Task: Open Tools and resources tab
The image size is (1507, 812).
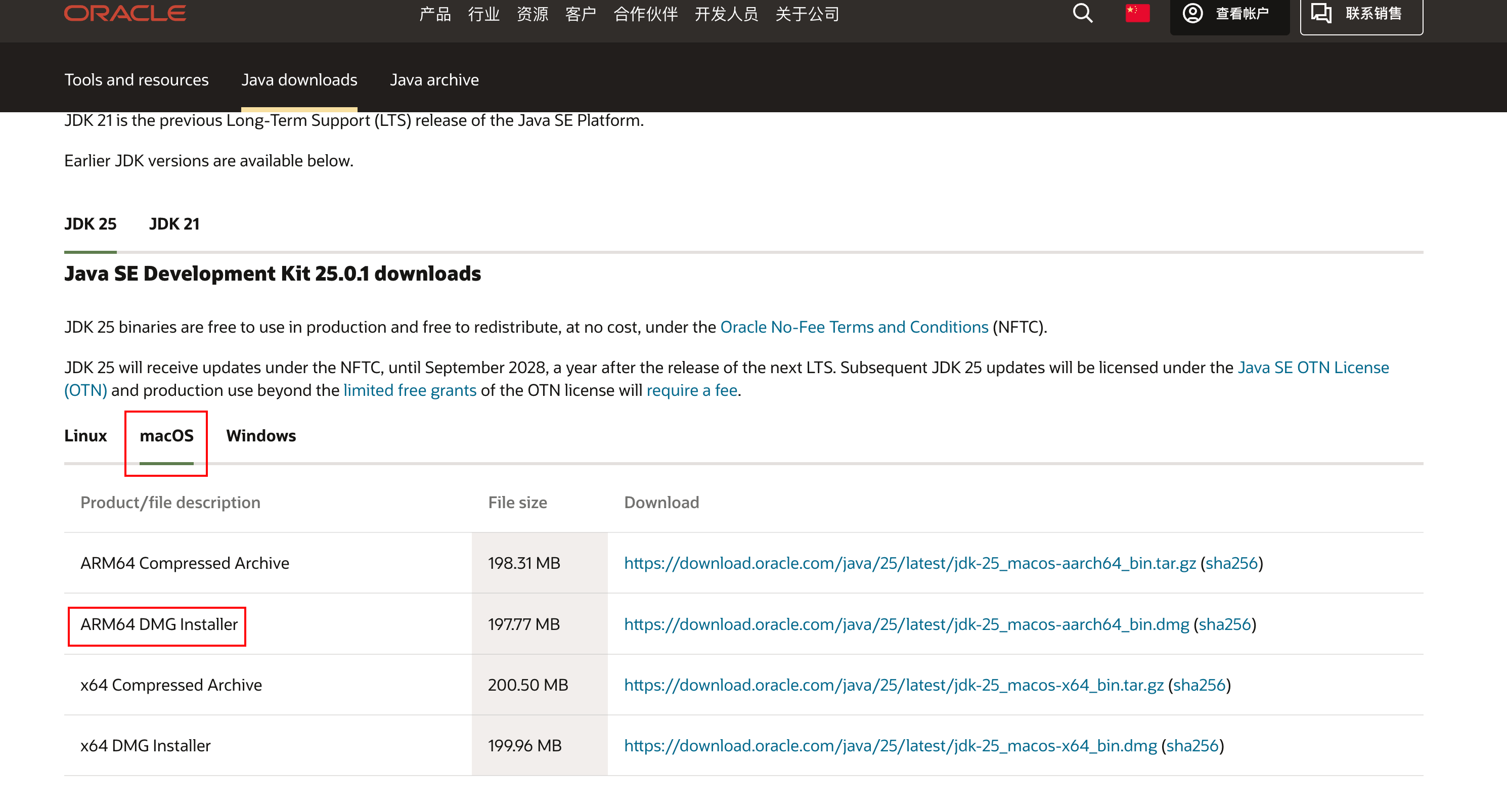Action: pyautogui.click(x=137, y=79)
